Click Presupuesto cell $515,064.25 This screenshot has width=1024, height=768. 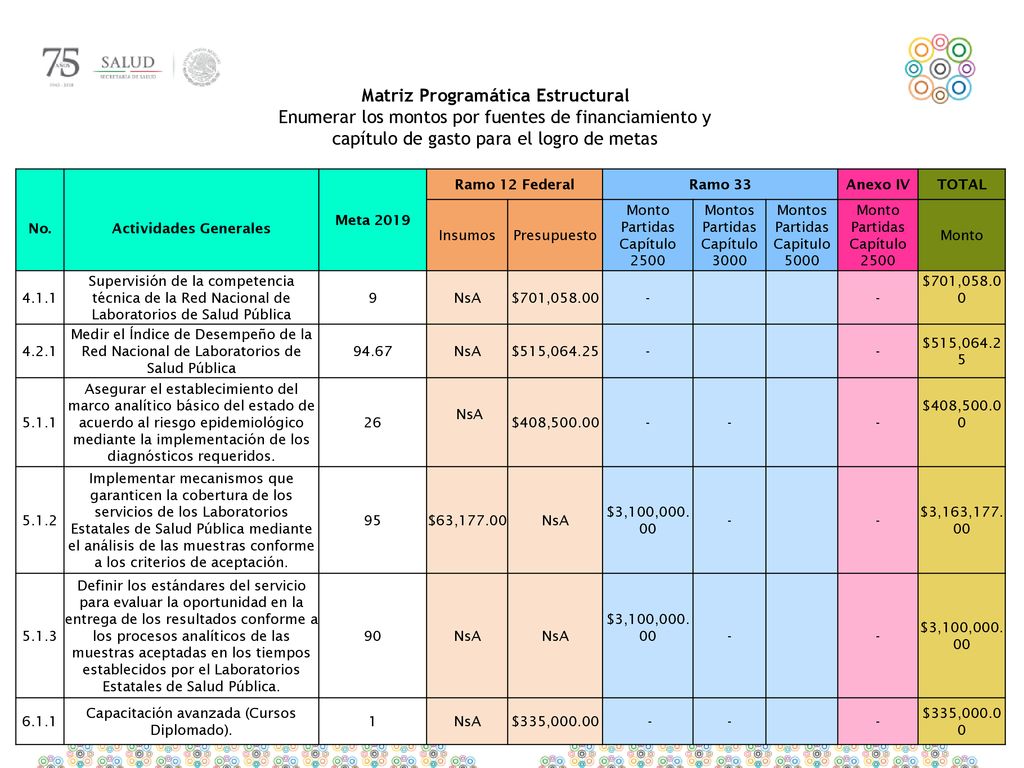tap(555, 351)
